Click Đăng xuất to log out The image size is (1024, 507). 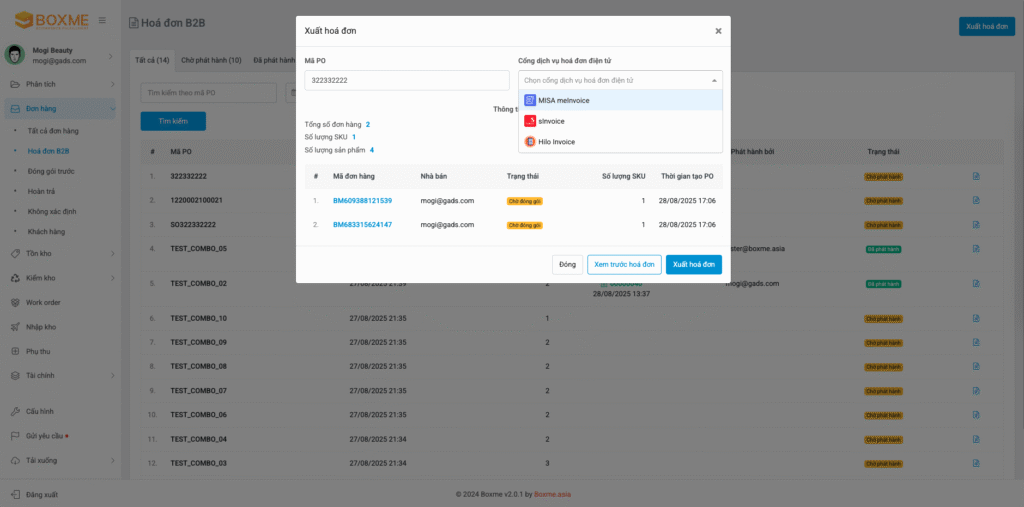pos(42,495)
